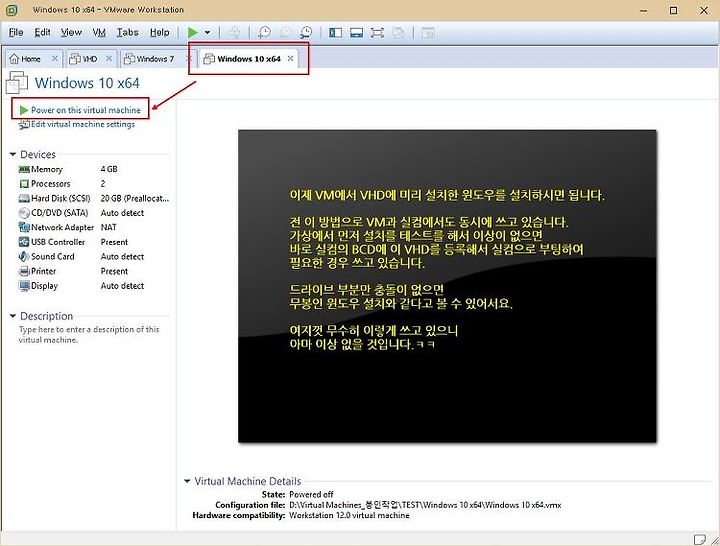The height and width of the screenshot is (546, 720).
Task: Click the message log icon in status bar
Action: point(699,539)
